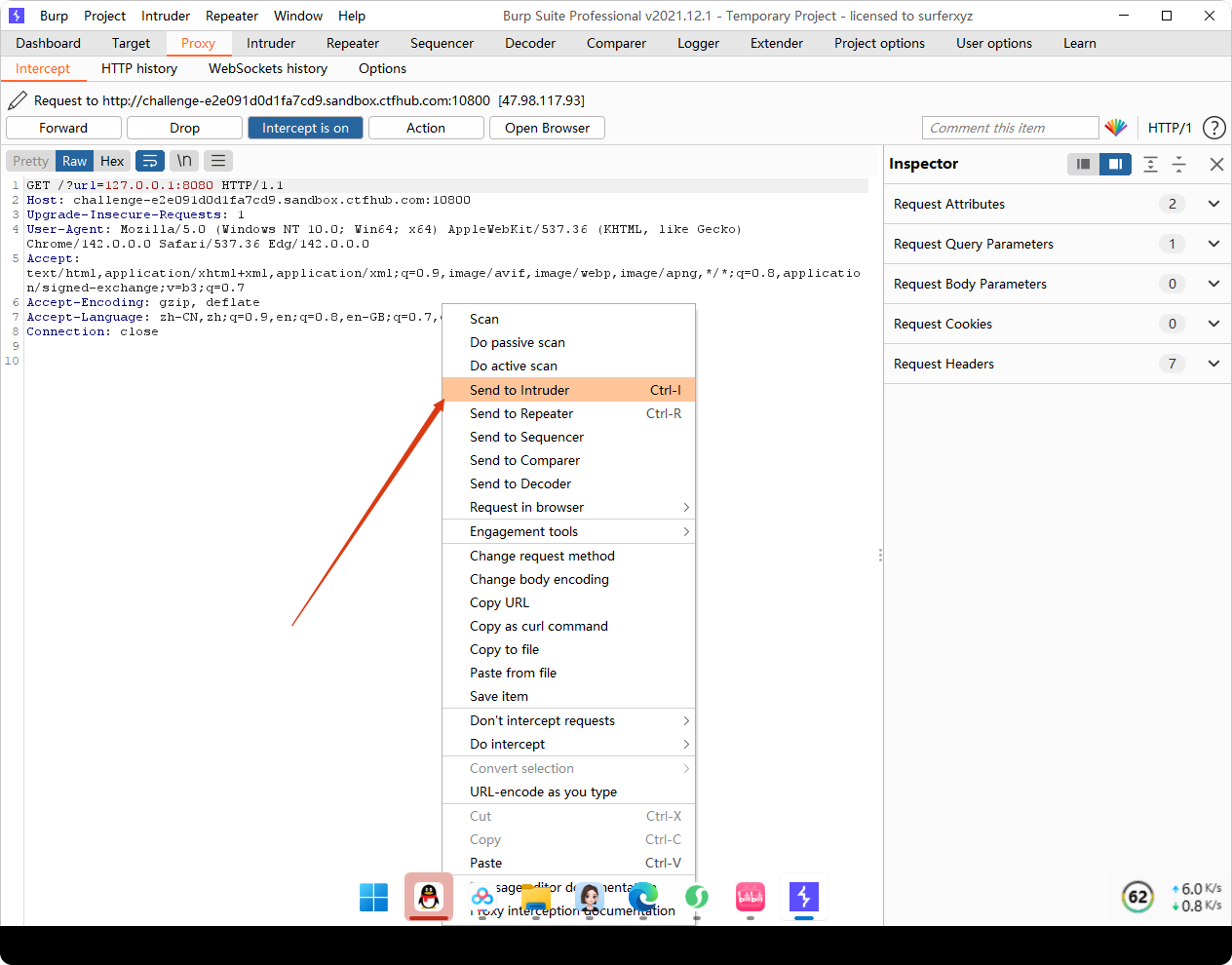Switch Inspector to stacked layout icon
Viewport: 1232px width, 965px height.
[1083, 164]
